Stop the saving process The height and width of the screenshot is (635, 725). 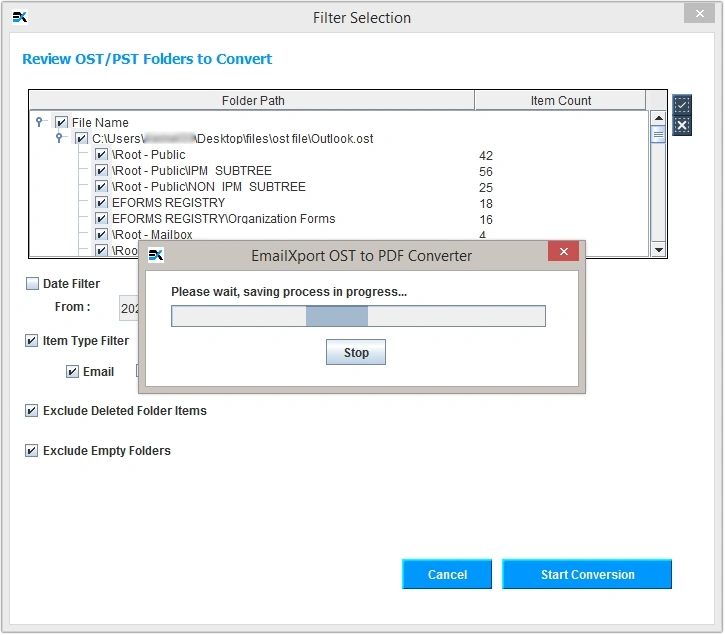(356, 352)
